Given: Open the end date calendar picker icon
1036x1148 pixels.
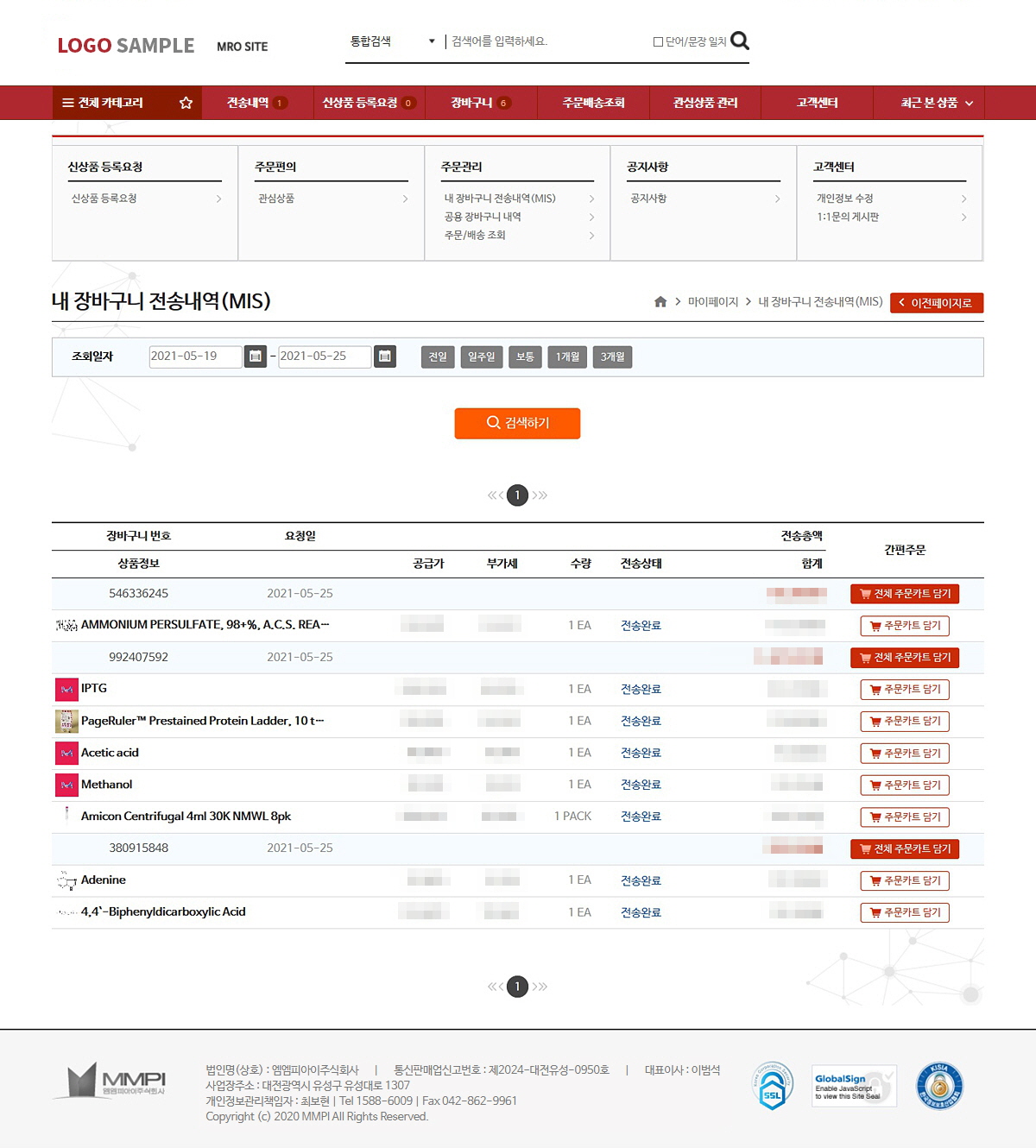Looking at the screenshot, I should (x=385, y=356).
